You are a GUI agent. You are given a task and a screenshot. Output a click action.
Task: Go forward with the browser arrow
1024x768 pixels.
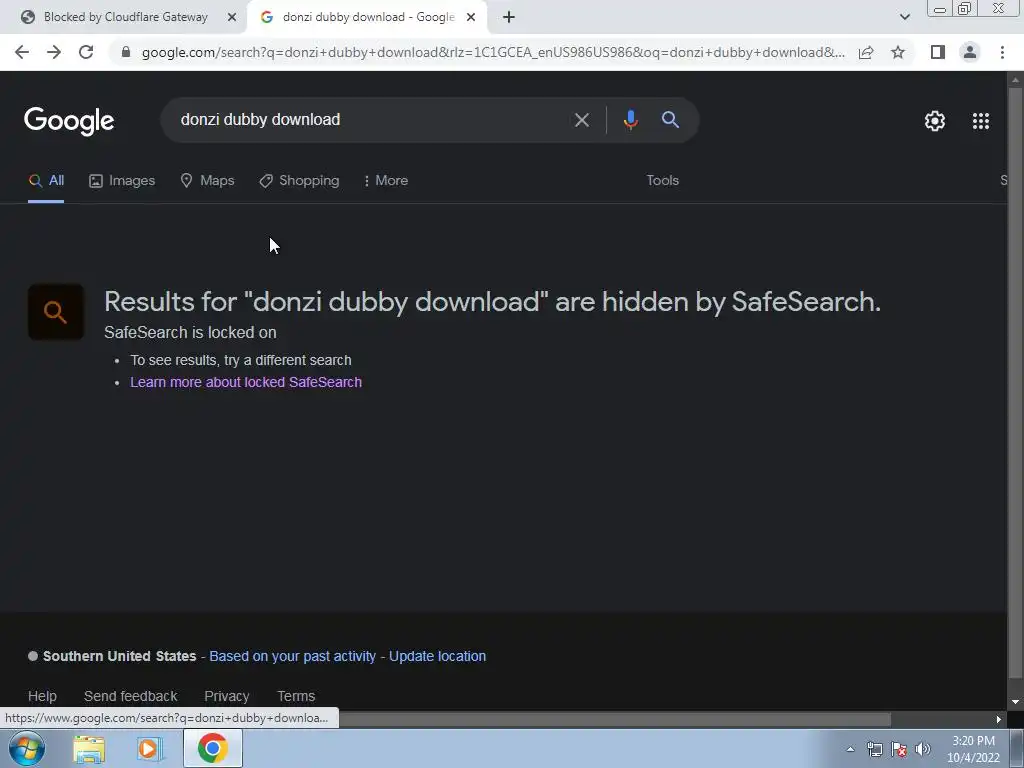tap(54, 52)
